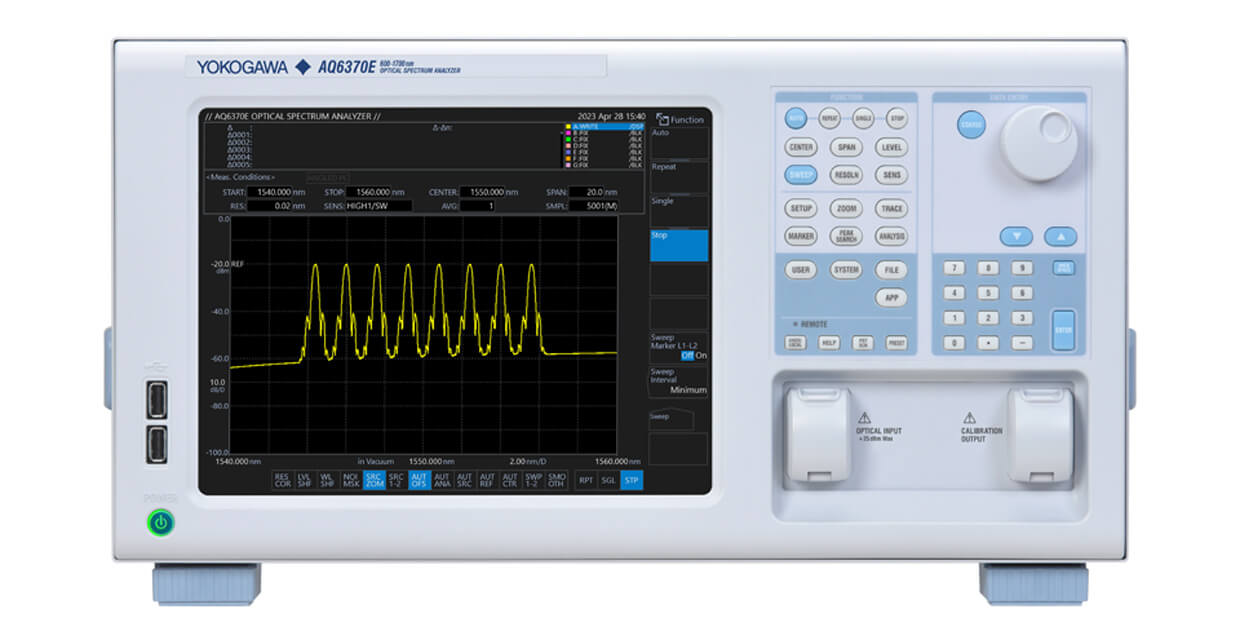Click the LEVEL function key
Image resolution: width=1241 pixels, height=643 pixels.
(891, 147)
